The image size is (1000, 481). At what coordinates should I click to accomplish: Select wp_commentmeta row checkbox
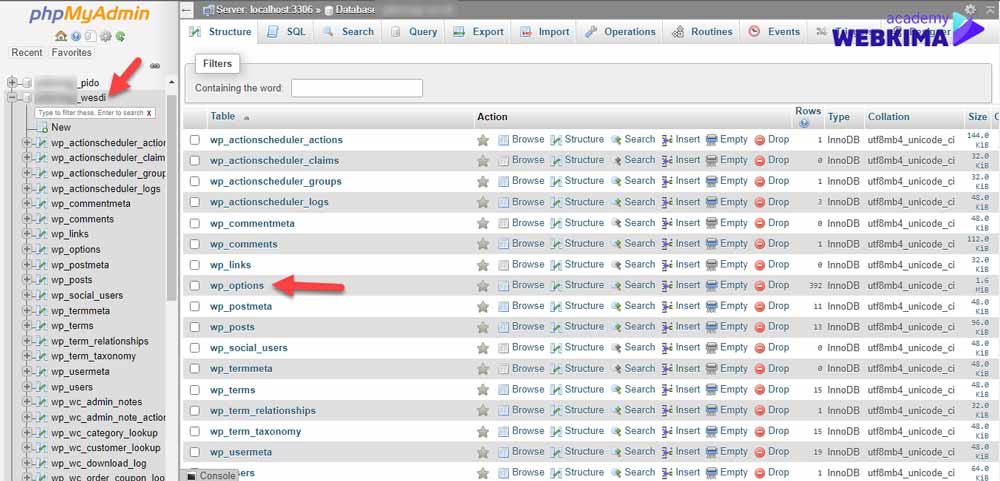point(195,223)
